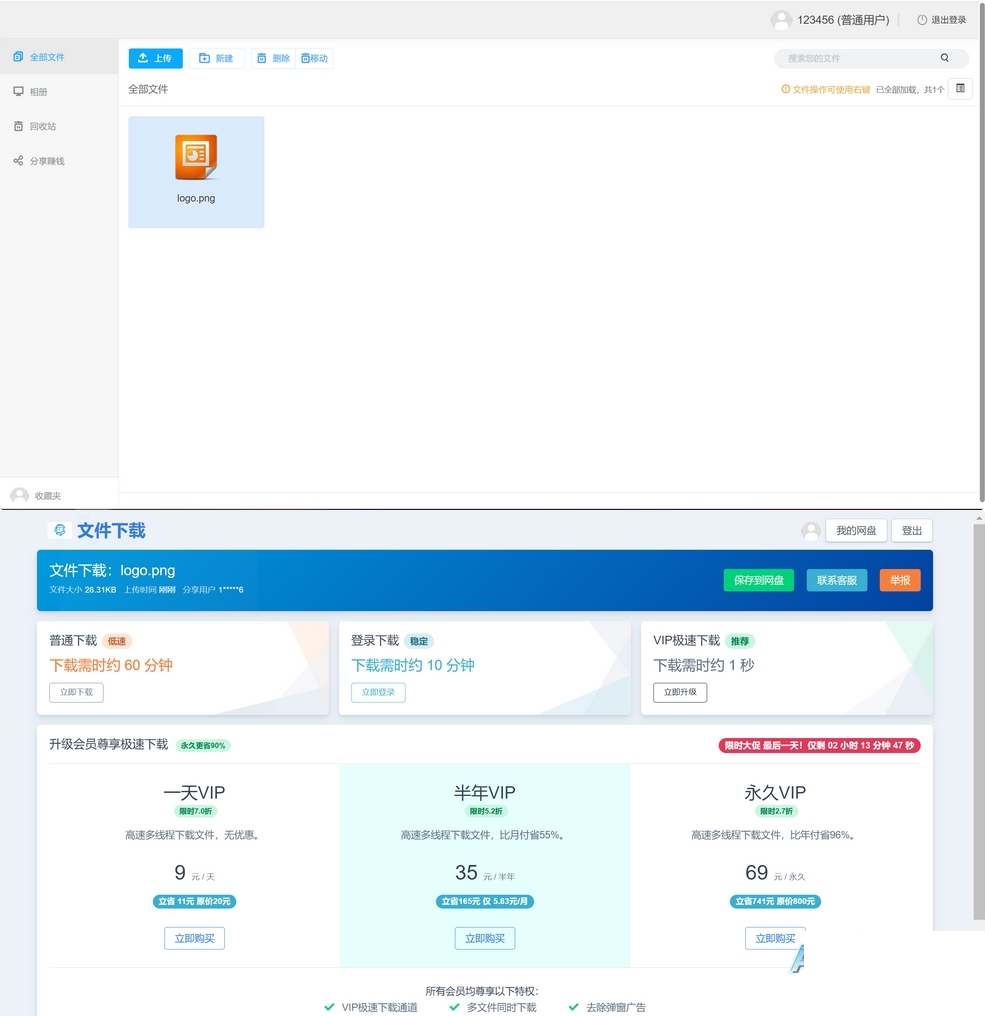985x1016 pixels.
Task: Open the logo.png file thumbnail
Action: point(196,172)
